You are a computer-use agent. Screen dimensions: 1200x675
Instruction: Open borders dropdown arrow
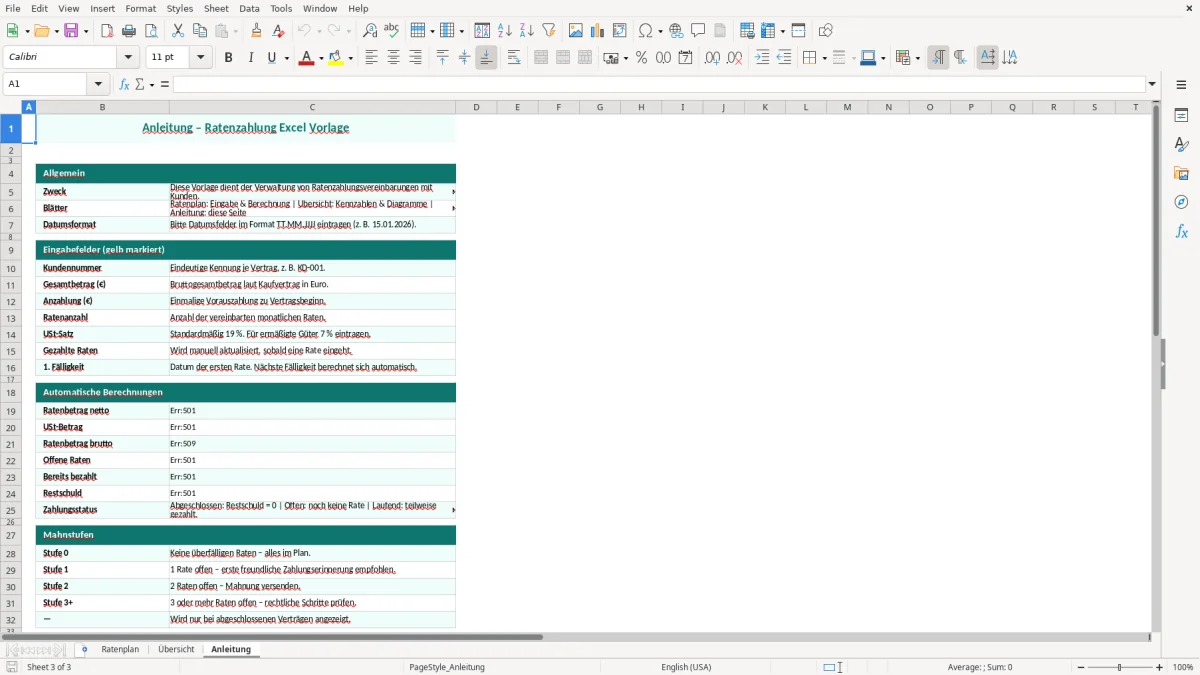[823, 58]
